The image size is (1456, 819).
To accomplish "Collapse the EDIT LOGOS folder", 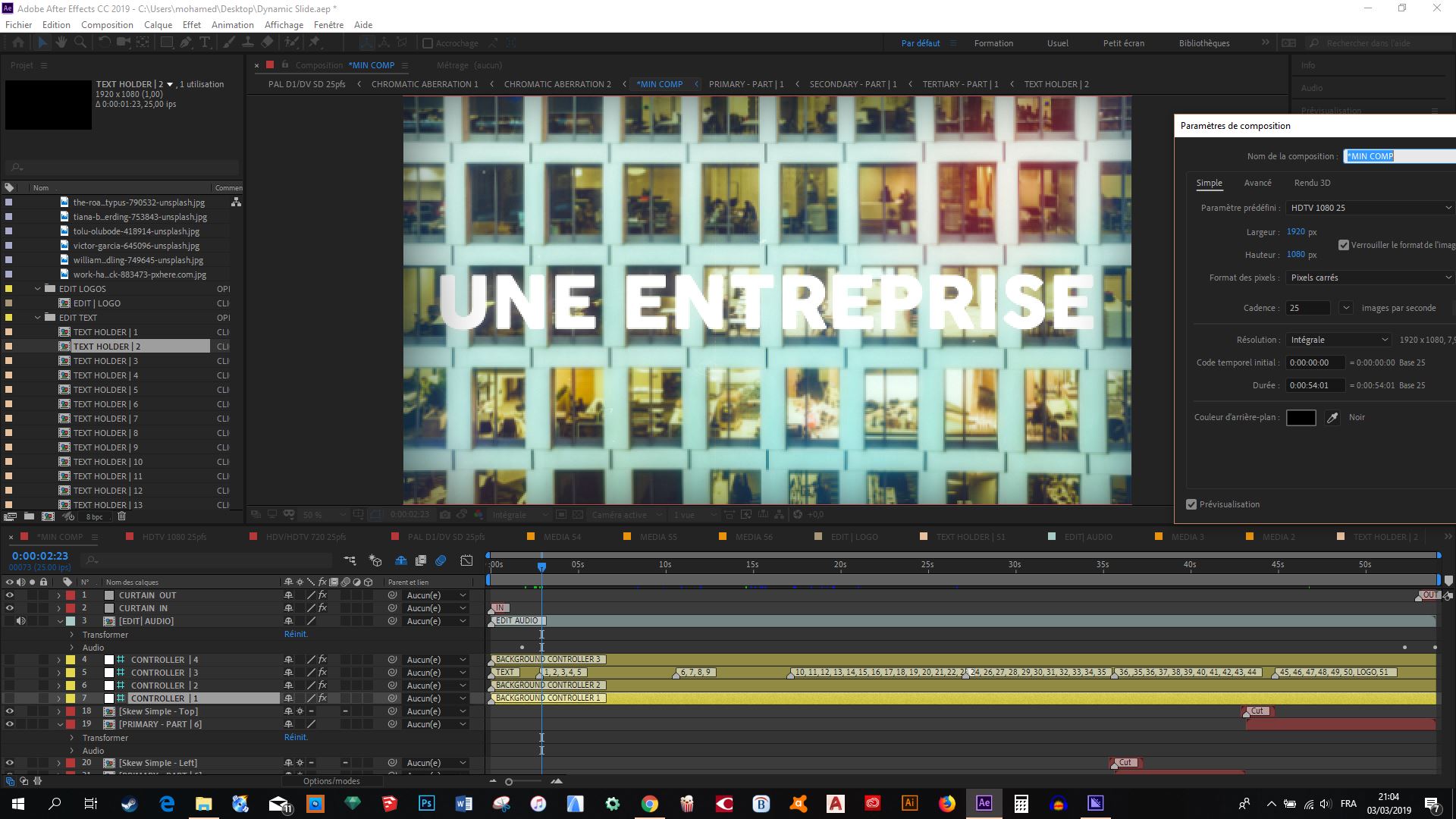I will pyautogui.click(x=38, y=289).
